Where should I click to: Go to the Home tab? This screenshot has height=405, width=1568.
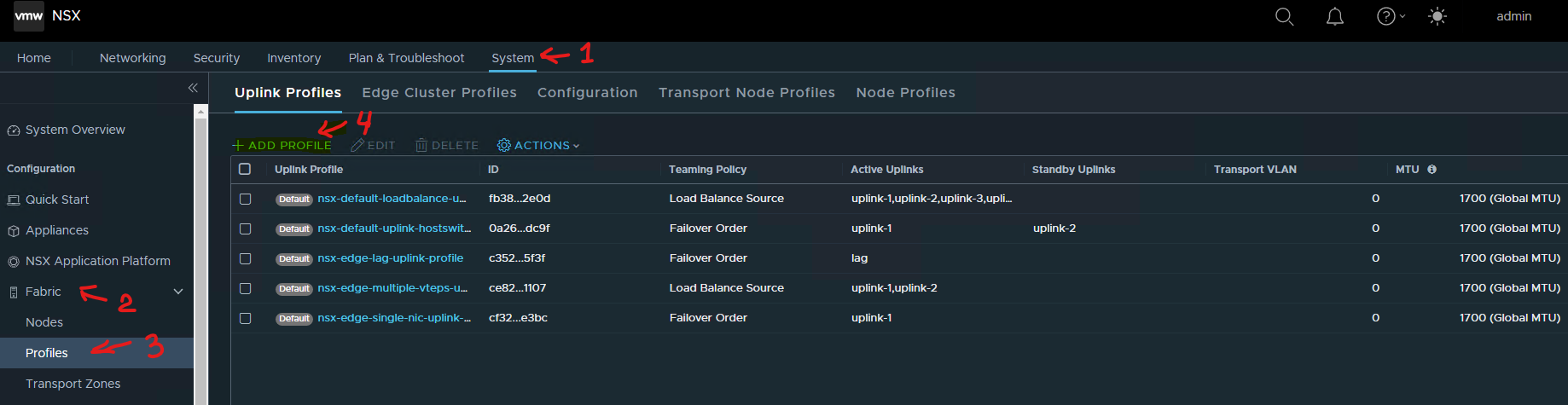pos(34,58)
